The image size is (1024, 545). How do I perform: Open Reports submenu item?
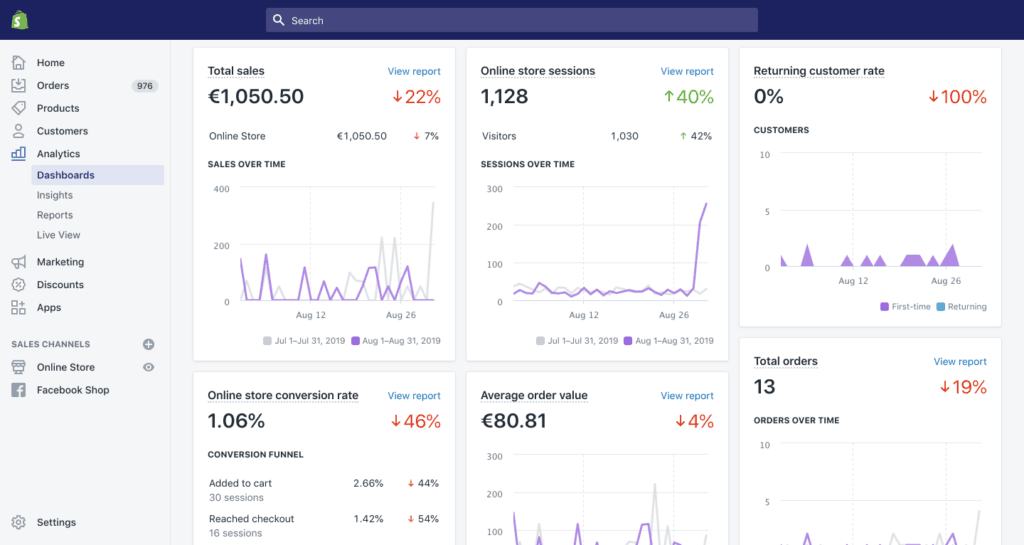pyautogui.click(x=55, y=215)
